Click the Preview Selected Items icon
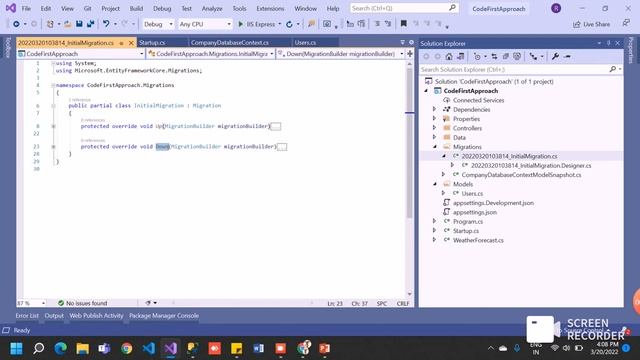The height and width of the screenshot is (360, 640). pos(567,57)
